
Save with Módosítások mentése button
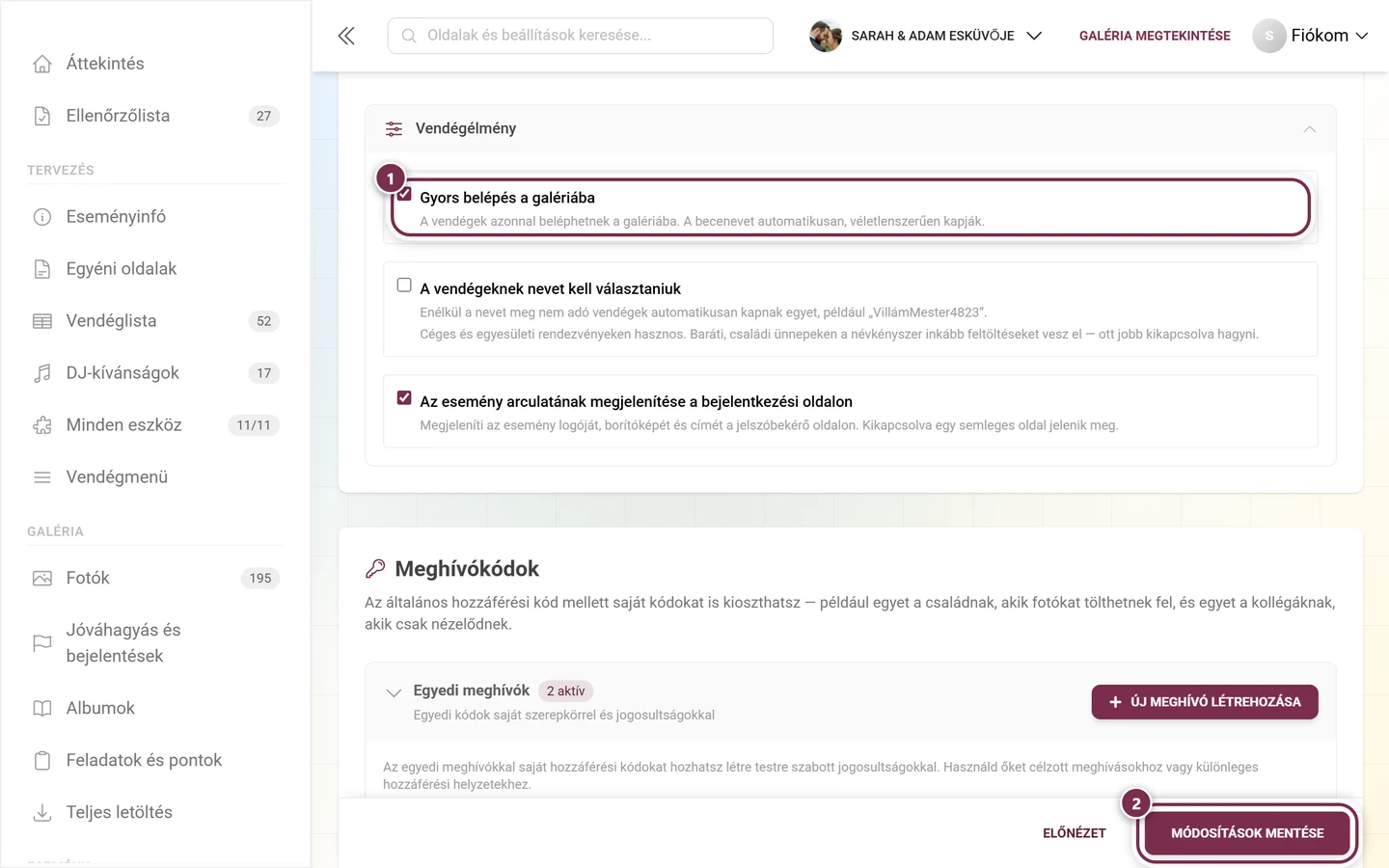(x=1247, y=833)
